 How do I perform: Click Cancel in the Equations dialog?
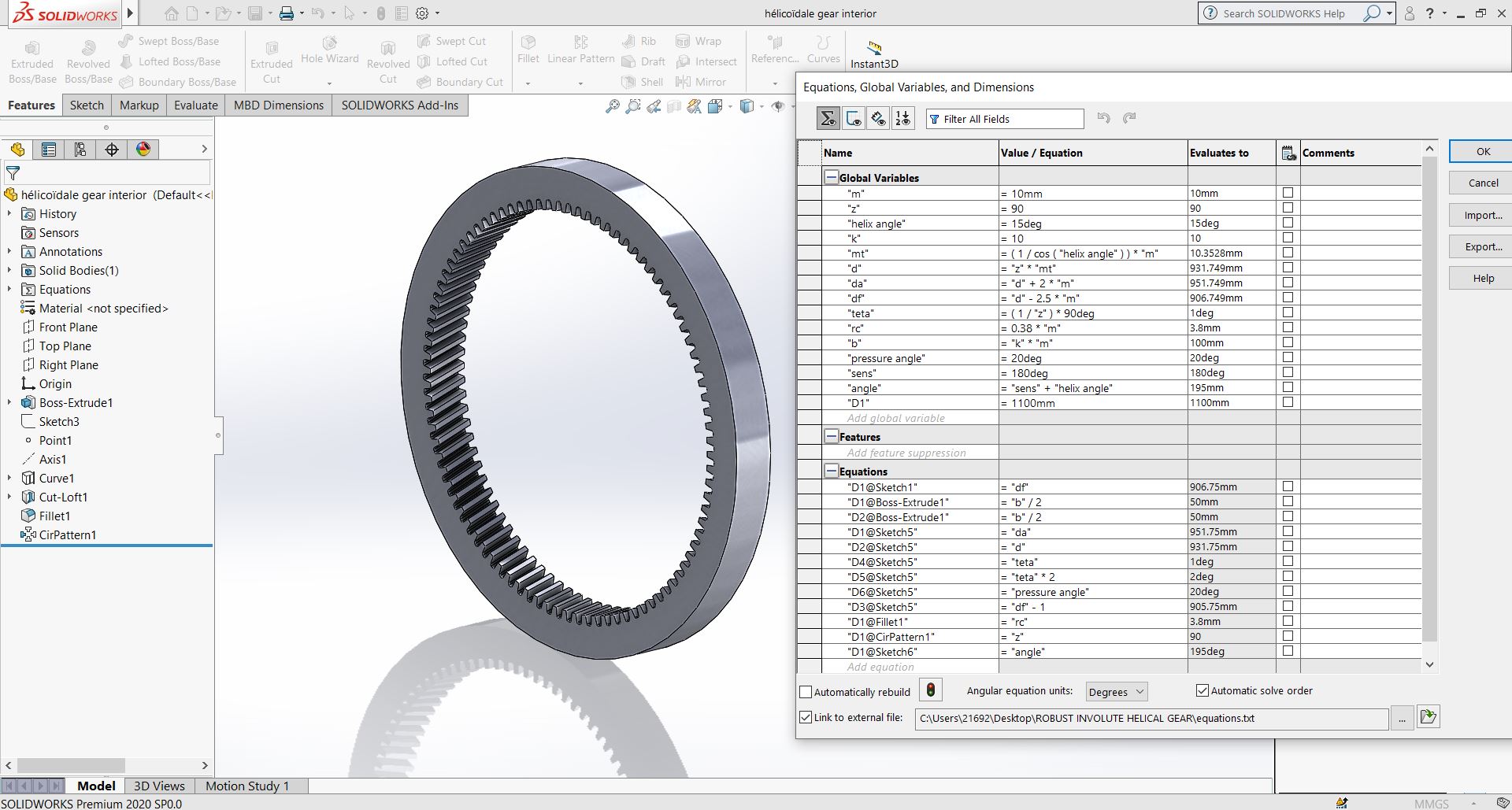(1483, 183)
